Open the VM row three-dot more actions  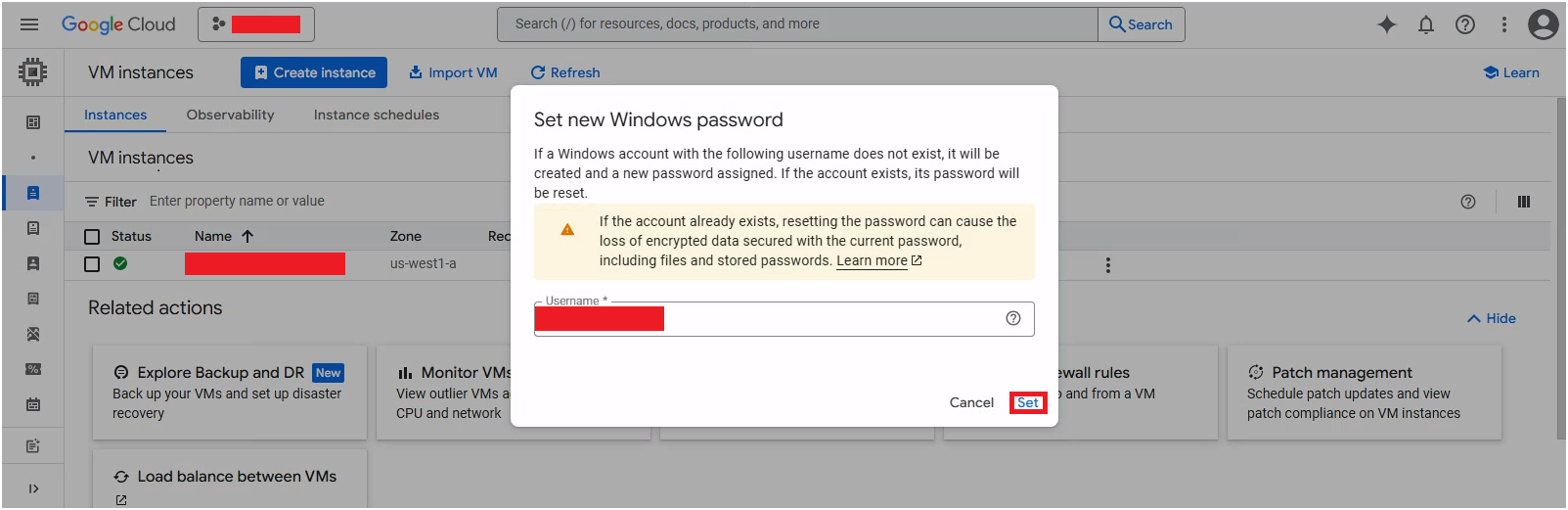1107,265
